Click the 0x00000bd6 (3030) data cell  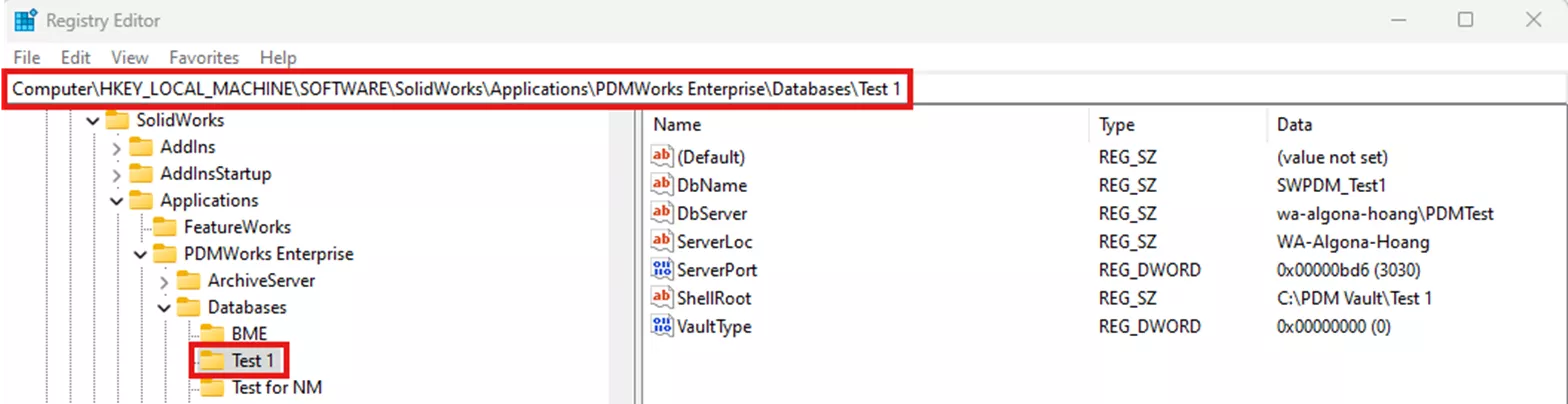(1347, 269)
